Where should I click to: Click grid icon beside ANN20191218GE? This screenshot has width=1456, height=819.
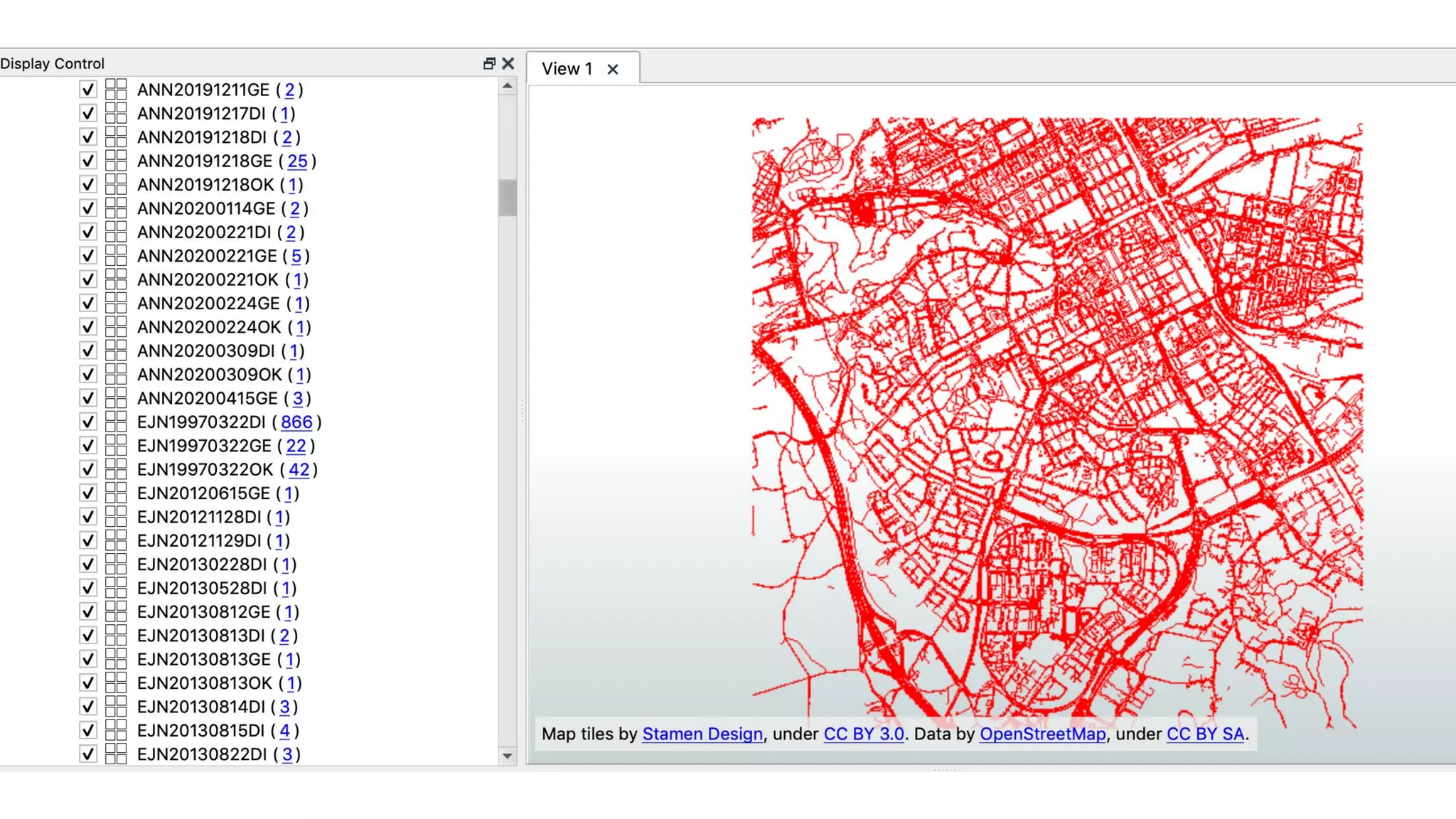tap(115, 161)
